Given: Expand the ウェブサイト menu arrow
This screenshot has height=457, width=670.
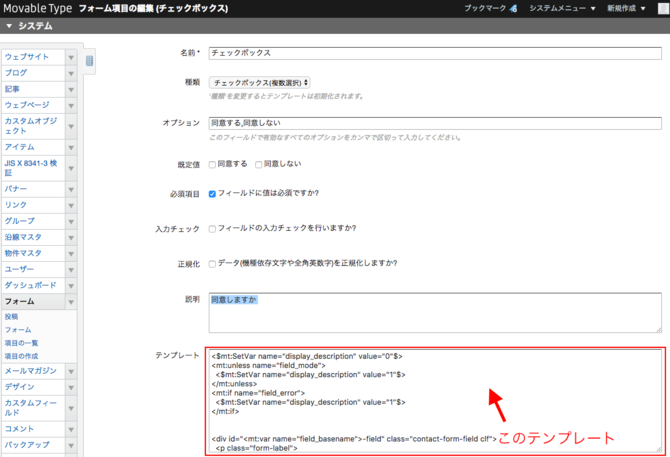Looking at the screenshot, I should (71, 57).
